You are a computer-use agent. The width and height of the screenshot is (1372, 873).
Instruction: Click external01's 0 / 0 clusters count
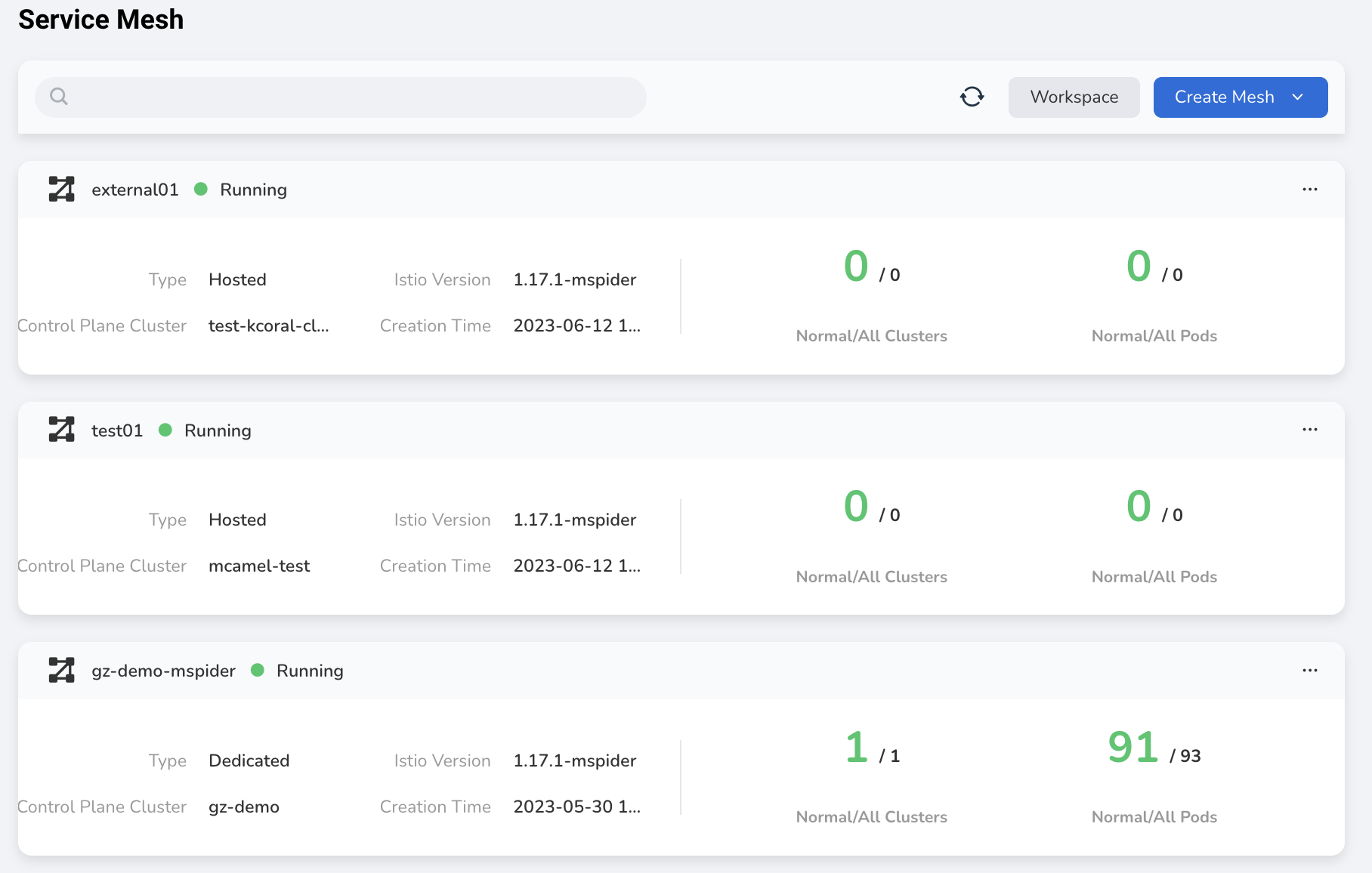click(872, 267)
